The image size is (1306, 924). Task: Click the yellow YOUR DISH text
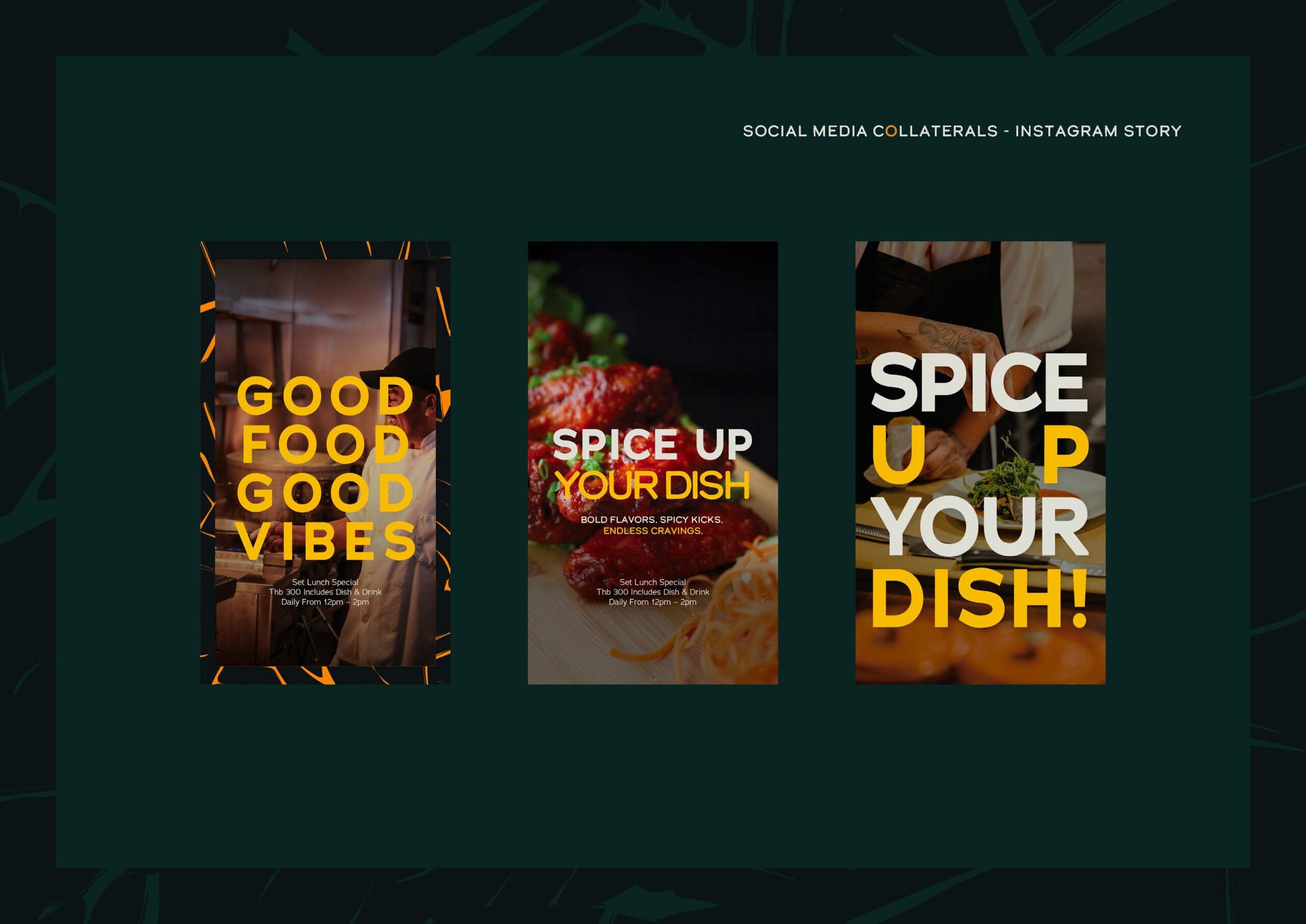tap(652, 485)
